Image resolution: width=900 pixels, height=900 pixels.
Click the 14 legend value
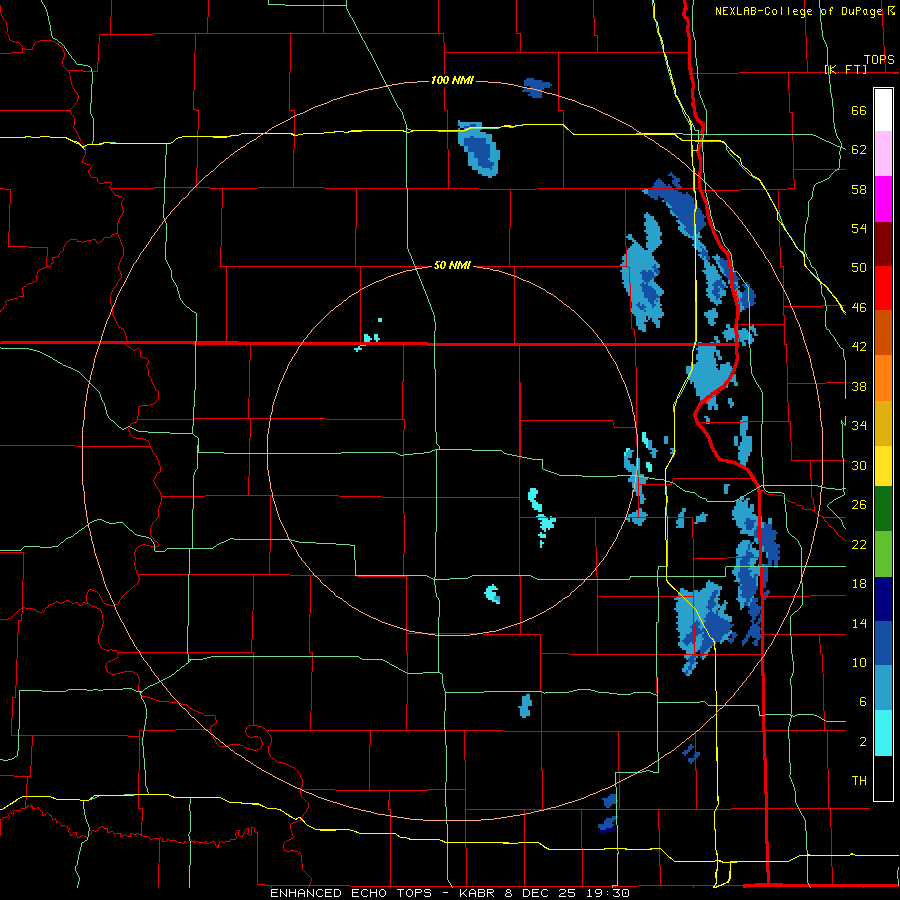coord(859,623)
